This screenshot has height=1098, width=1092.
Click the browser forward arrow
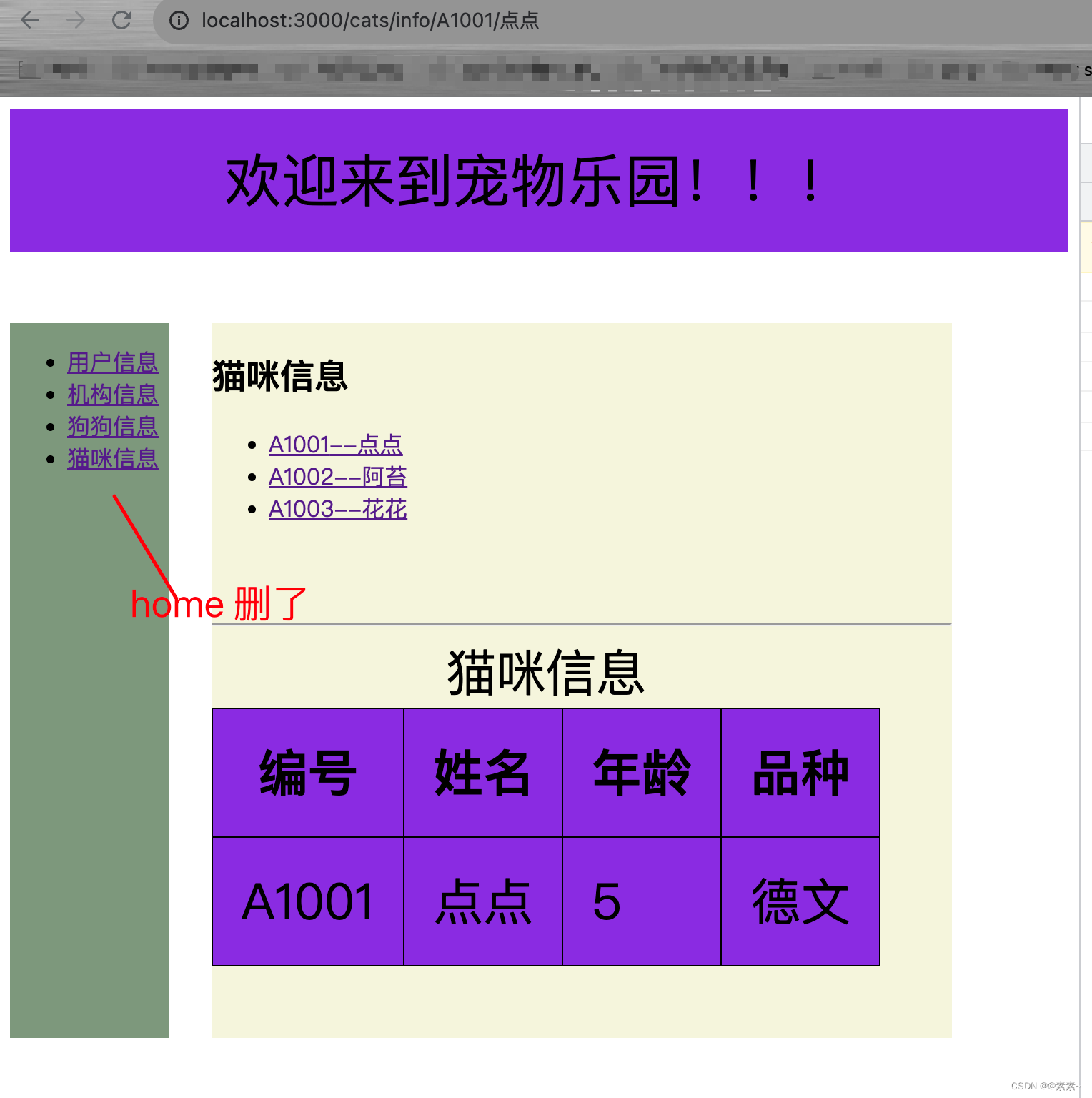[74, 20]
